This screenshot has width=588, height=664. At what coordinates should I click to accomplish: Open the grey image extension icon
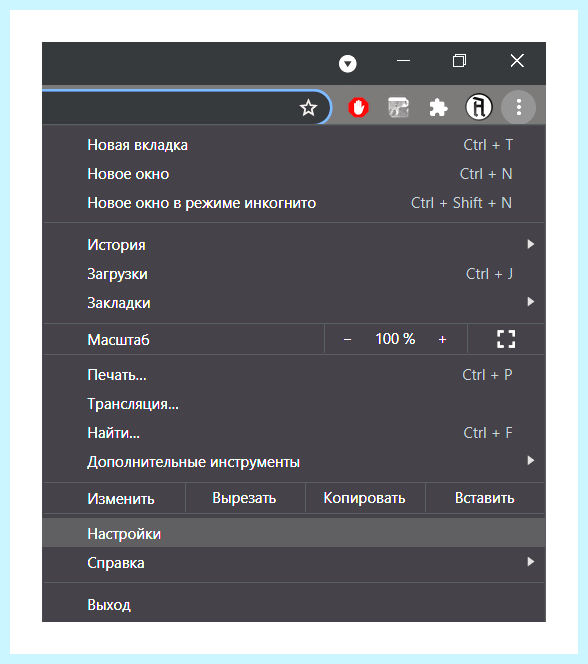click(398, 107)
